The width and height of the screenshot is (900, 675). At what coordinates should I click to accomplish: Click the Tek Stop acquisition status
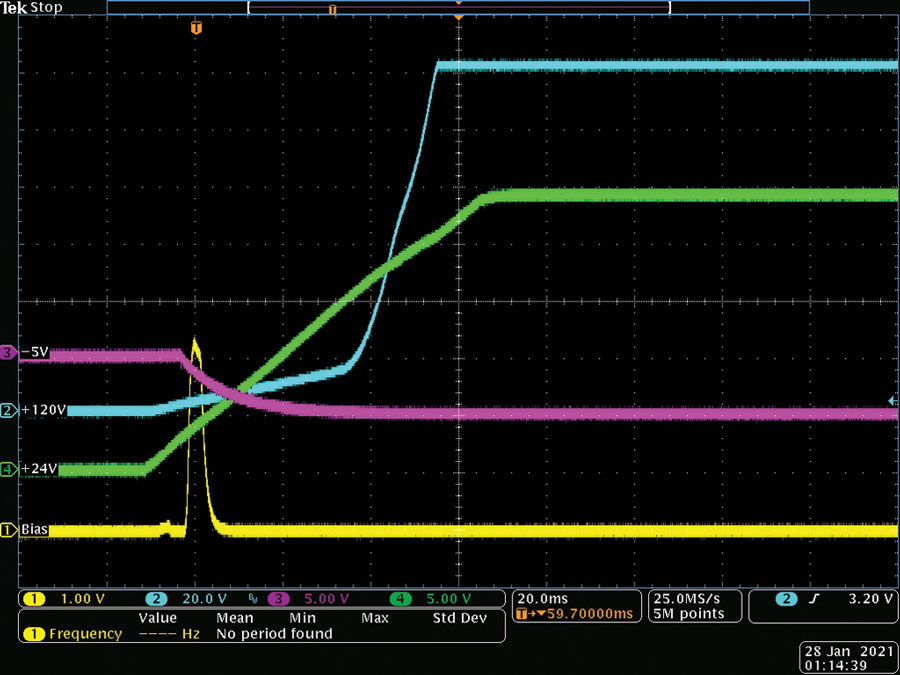pyautogui.click(x=32, y=7)
